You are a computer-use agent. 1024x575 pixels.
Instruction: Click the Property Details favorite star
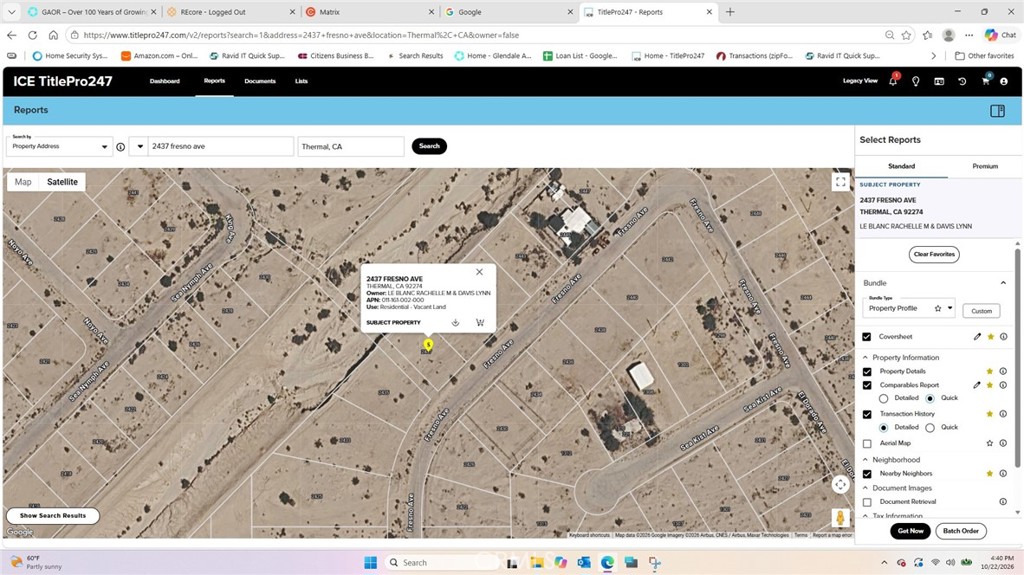point(990,371)
